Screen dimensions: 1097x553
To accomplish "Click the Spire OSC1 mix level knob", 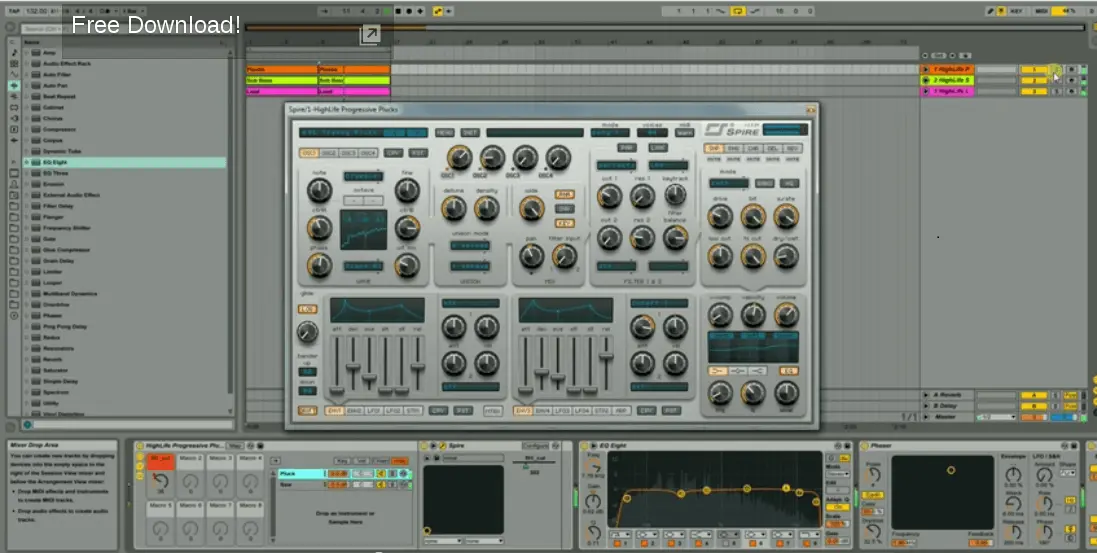I will coord(459,158).
